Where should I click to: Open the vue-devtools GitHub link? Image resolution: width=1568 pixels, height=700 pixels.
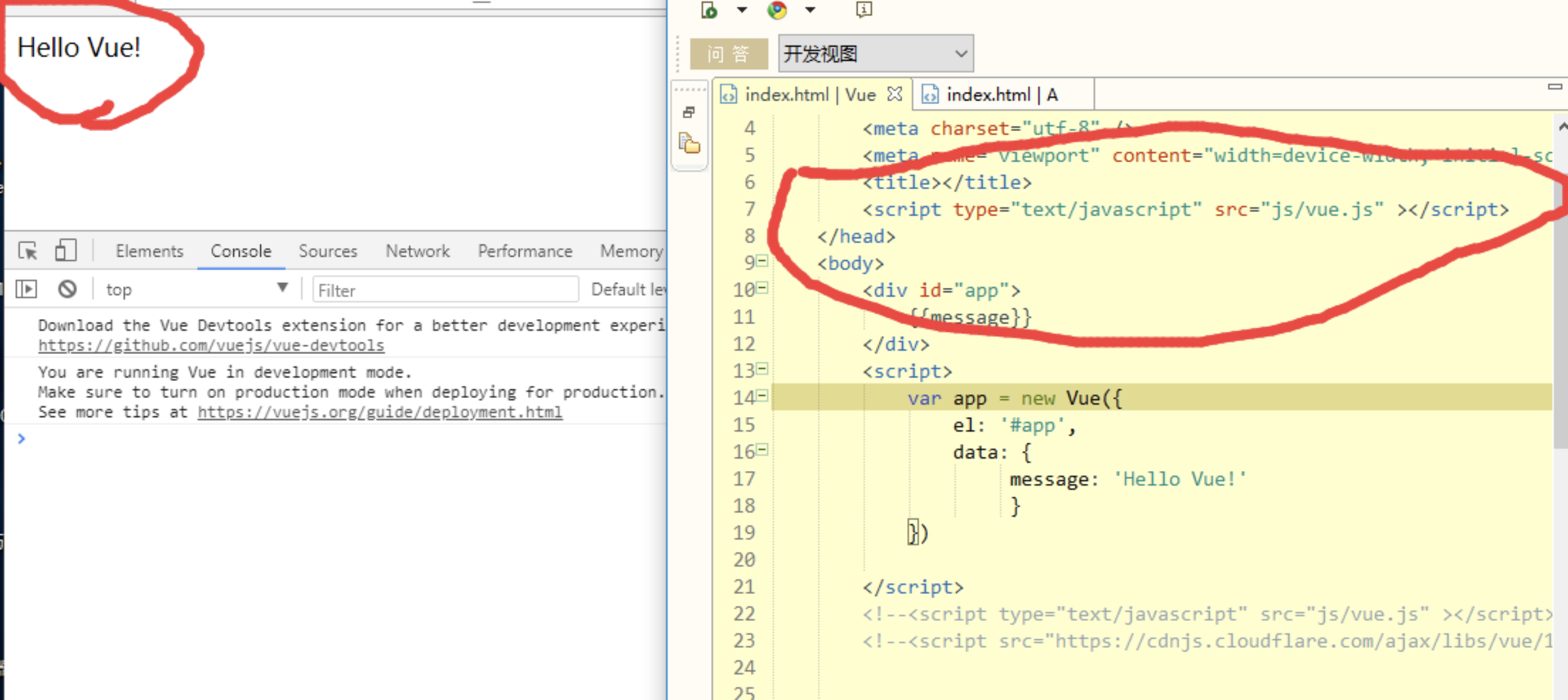211,345
